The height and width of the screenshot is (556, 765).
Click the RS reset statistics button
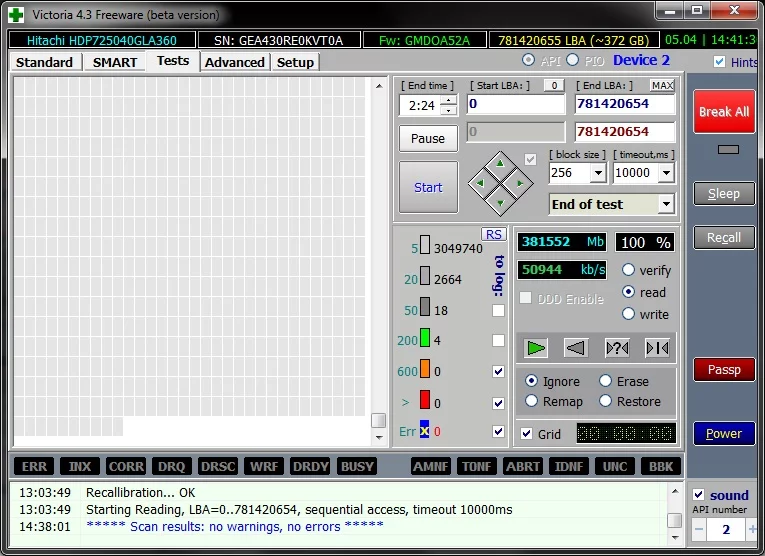click(493, 234)
